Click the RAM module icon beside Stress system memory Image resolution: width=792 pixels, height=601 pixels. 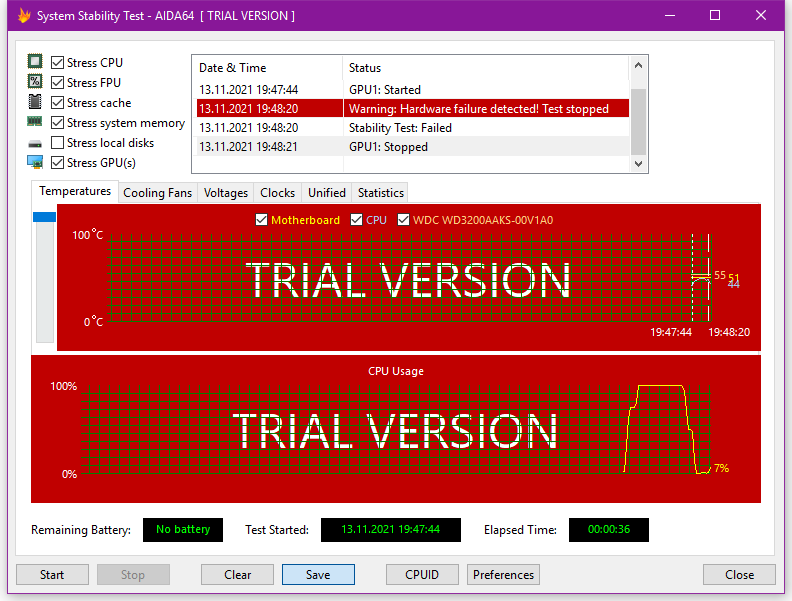pyautogui.click(x=35, y=122)
